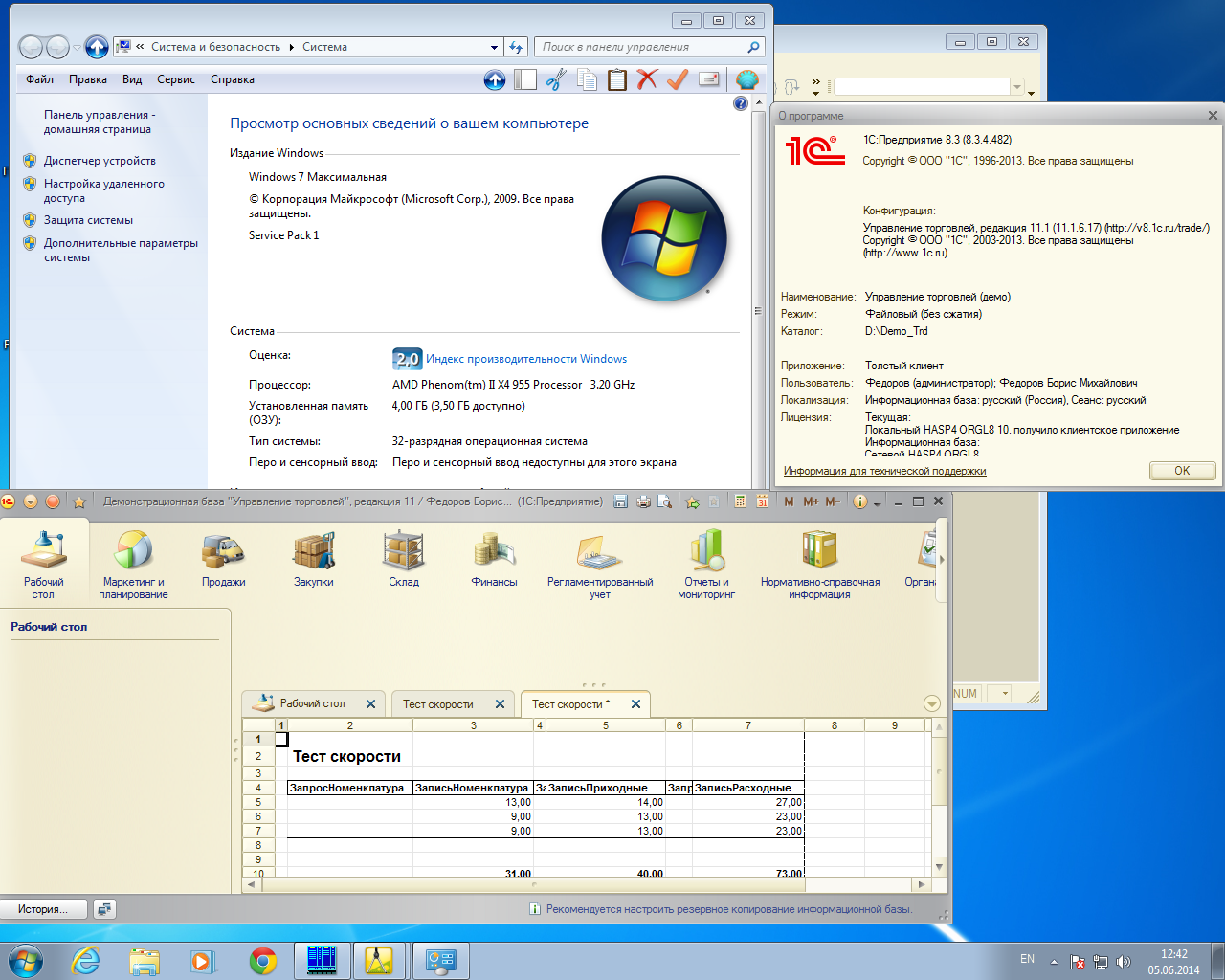Image resolution: width=1225 pixels, height=980 pixels.
Task: Show hidden system tray icons arrow
Action: 1054,961
